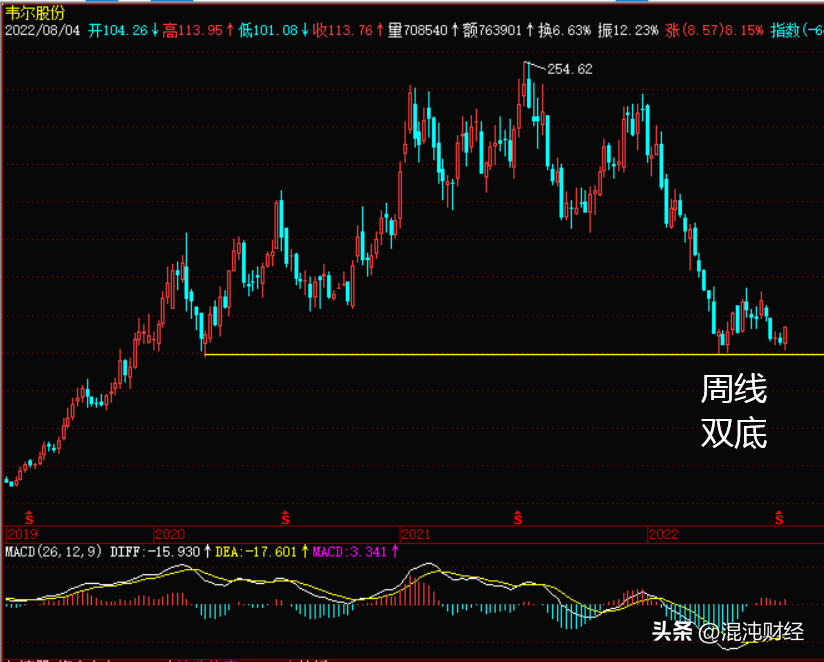The height and width of the screenshot is (662, 824).
Task: Click the 2022 year axis label
Action: coord(664,535)
